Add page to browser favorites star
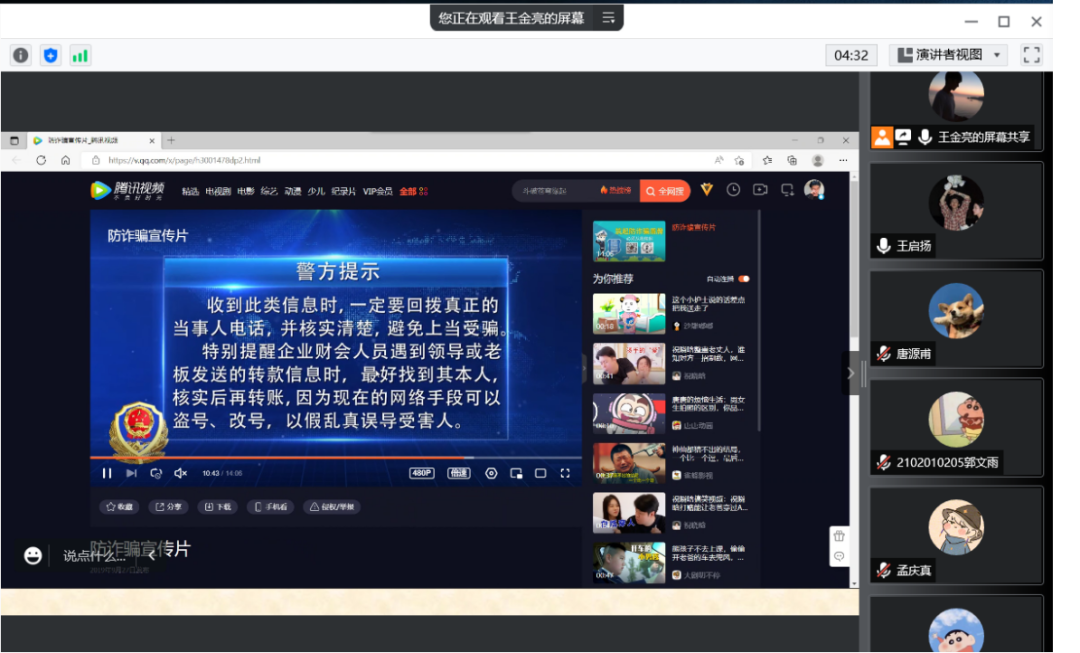Image resolution: width=1080 pixels, height=653 pixels. [x=739, y=160]
